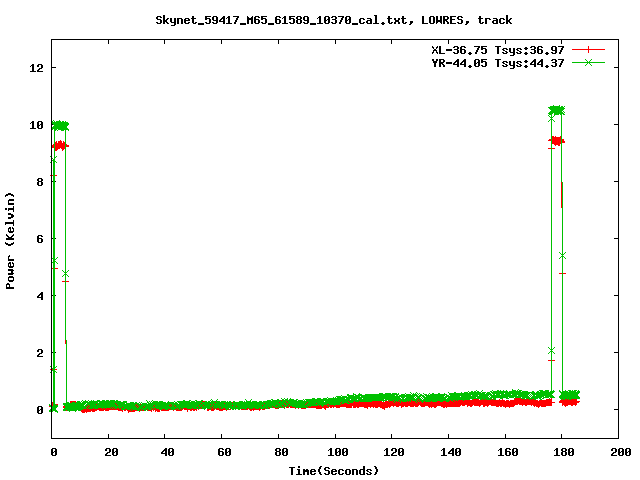Click the y-axis tick label 8
Viewport: 640px width, 480px height.
[x=40, y=182]
